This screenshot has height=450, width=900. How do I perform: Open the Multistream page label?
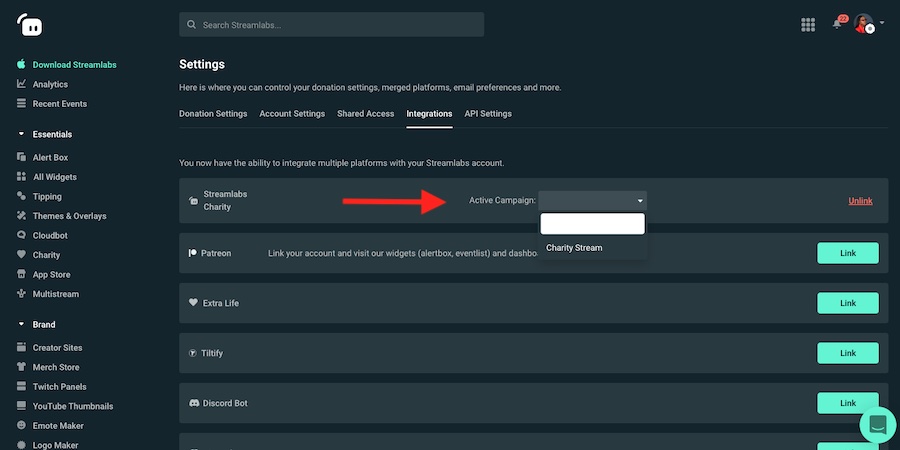pos(56,294)
